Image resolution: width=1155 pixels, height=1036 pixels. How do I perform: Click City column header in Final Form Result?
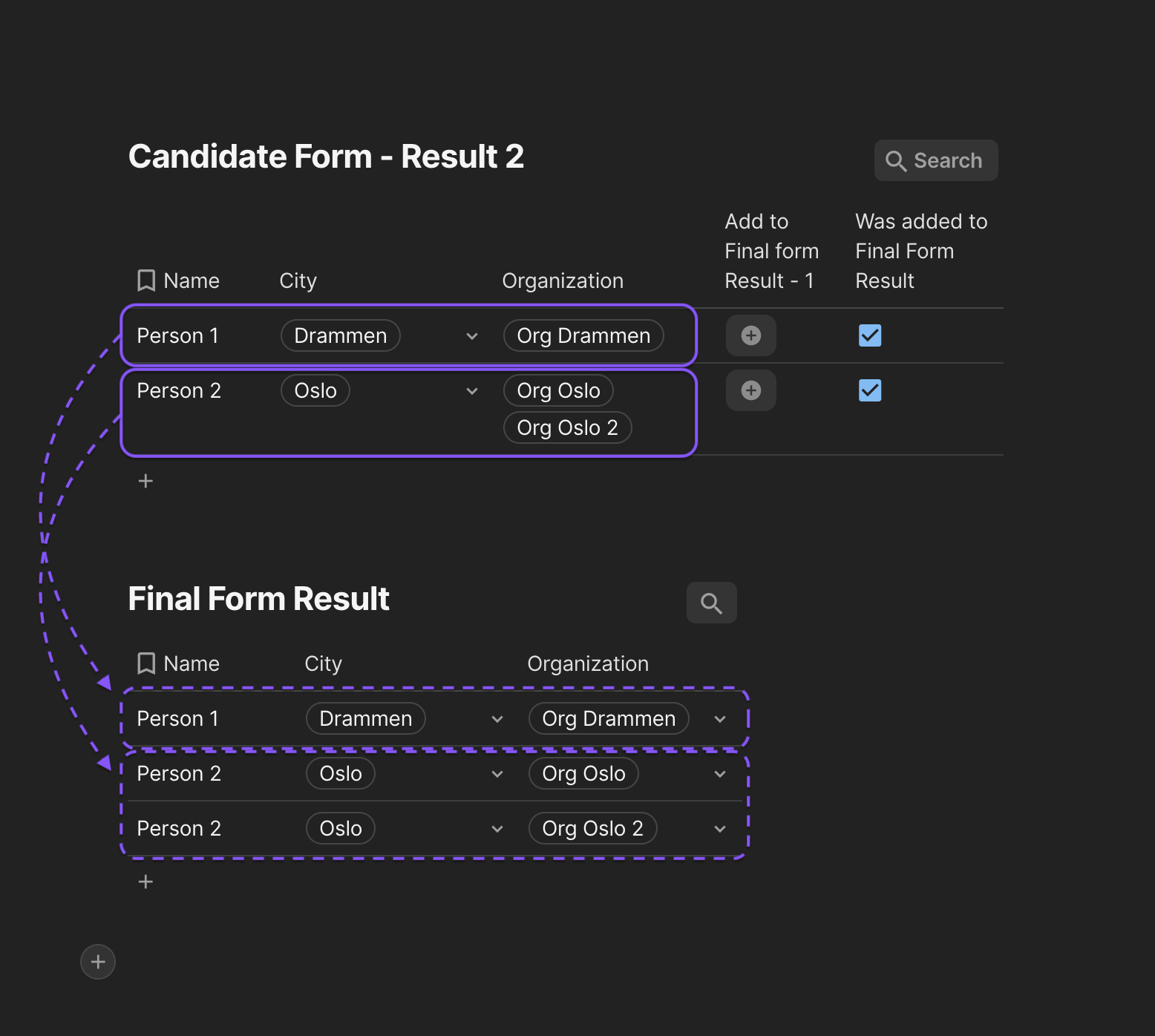[x=323, y=663]
